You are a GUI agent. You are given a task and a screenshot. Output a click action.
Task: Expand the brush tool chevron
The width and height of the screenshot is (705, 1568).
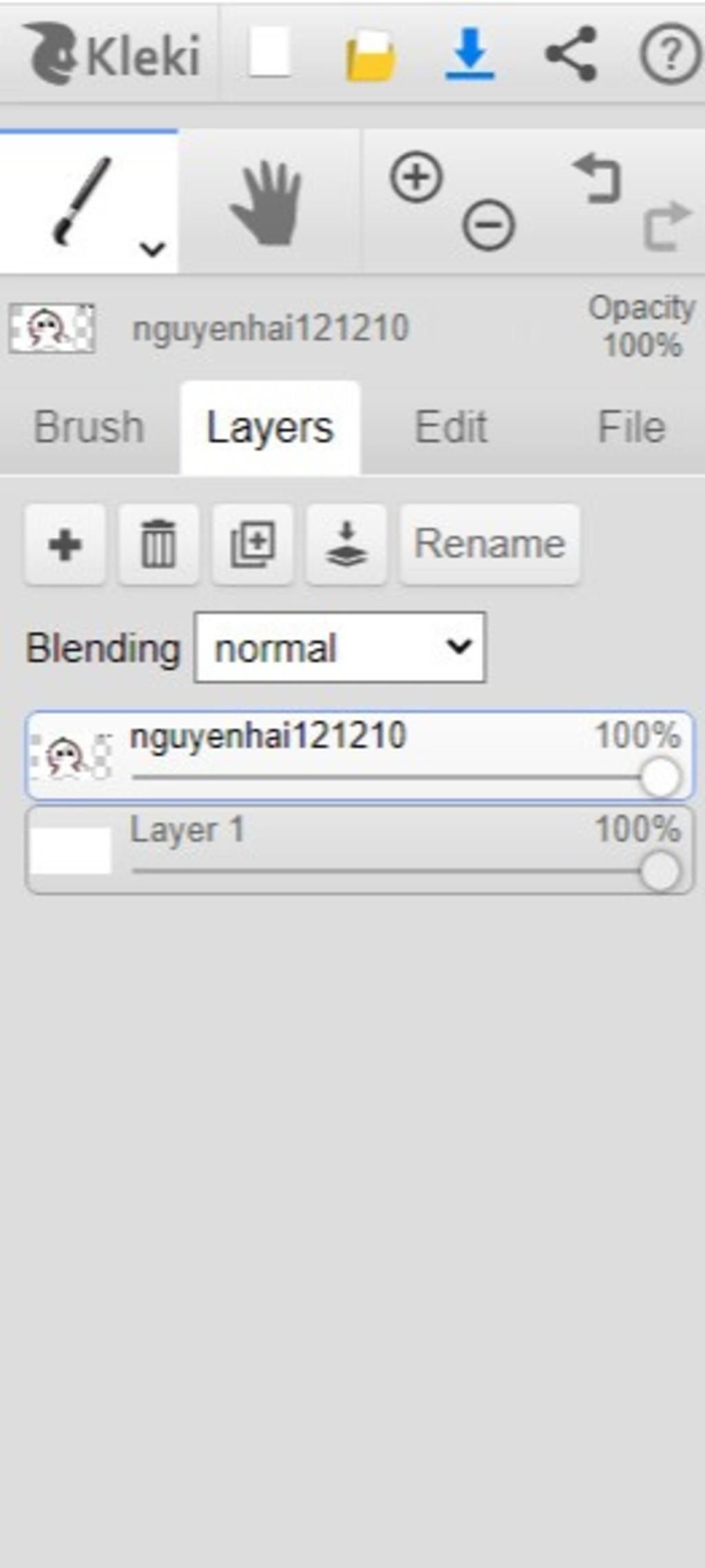(x=152, y=248)
